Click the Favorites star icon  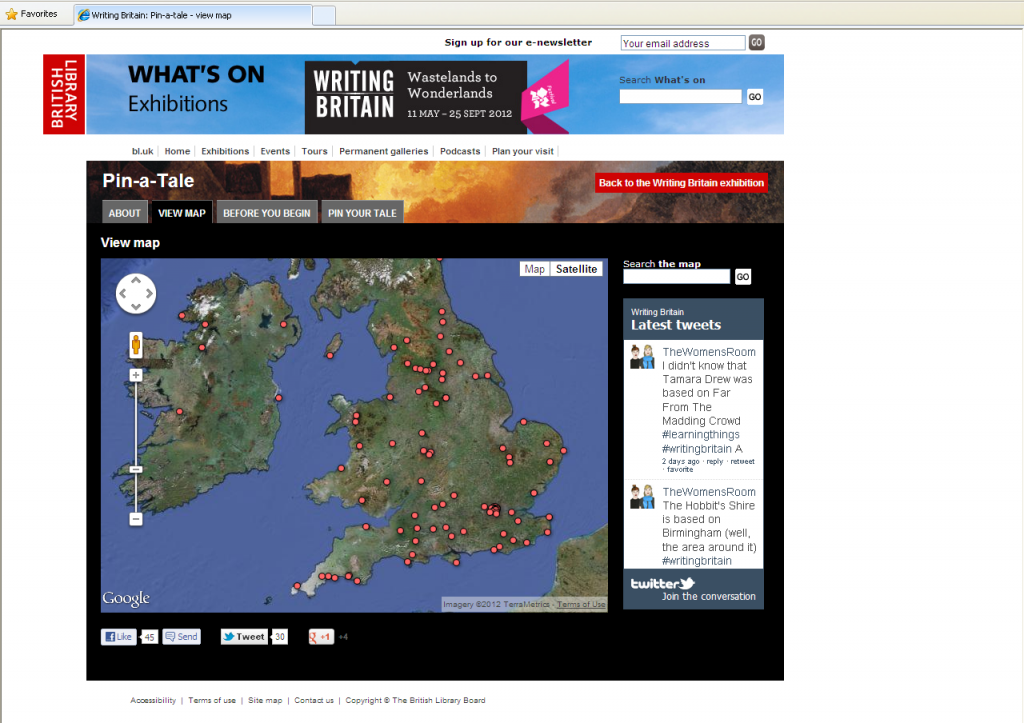(x=11, y=14)
